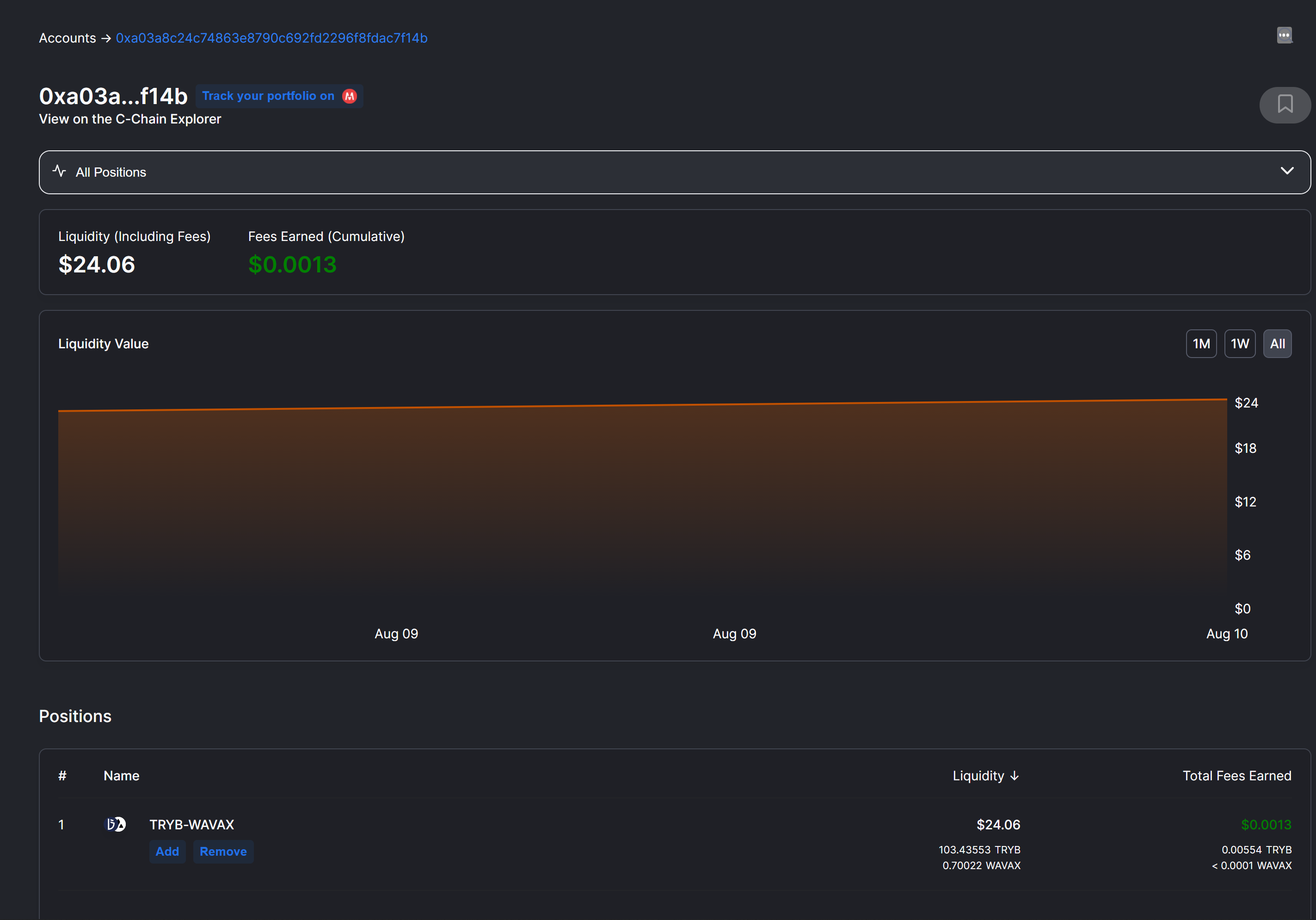Click the $24 y-axis label
1316x920 pixels.
click(x=1246, y=403)
